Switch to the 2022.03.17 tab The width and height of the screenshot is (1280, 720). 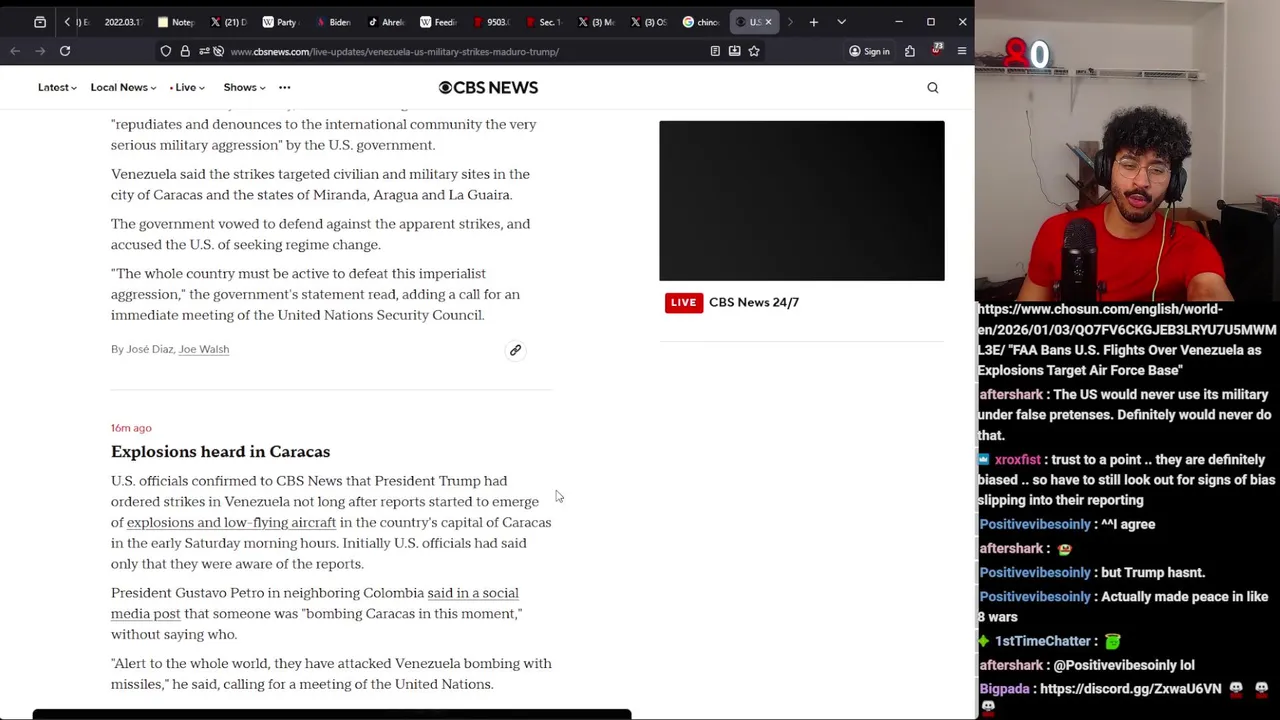coord(122,22)
